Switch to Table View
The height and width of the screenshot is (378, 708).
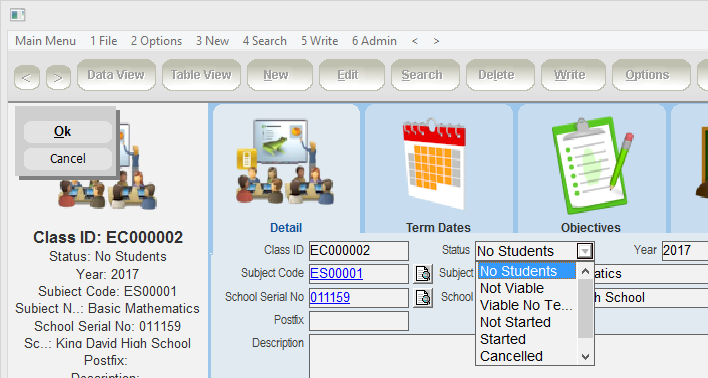click(201, 75)
